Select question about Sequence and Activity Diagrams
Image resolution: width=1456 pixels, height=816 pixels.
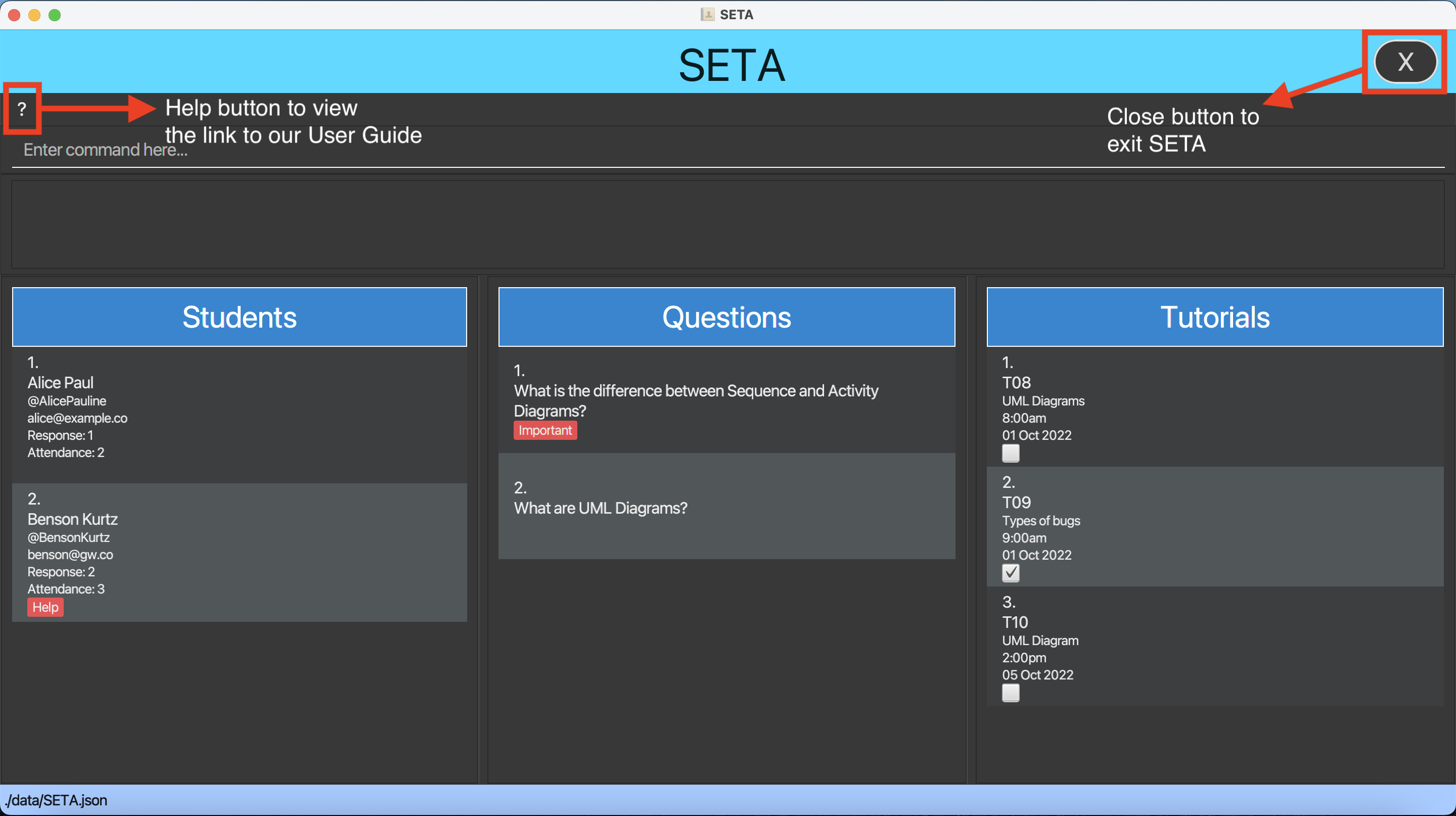696,400
